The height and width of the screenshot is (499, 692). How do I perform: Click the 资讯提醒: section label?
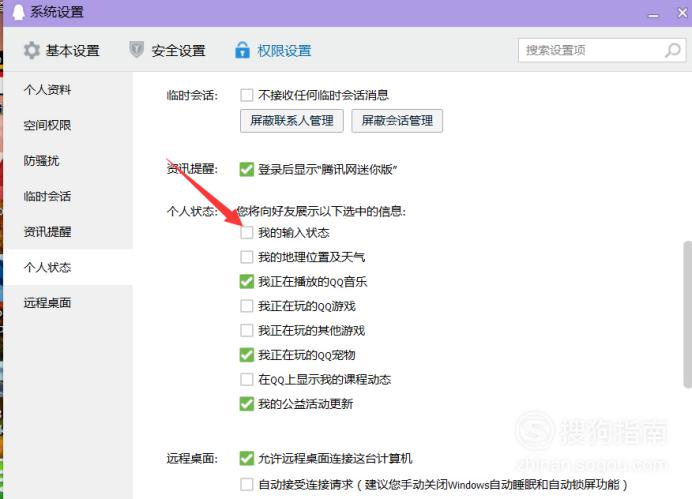[192, 169]
